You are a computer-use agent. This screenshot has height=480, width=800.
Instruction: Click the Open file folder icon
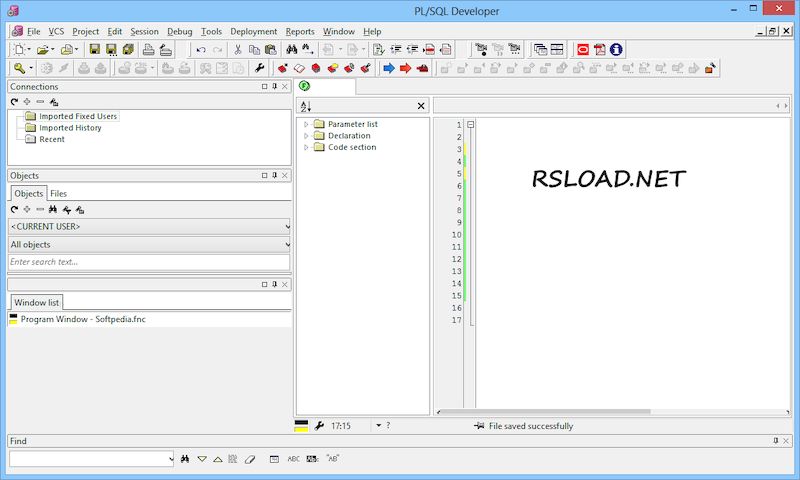[43, 49]
